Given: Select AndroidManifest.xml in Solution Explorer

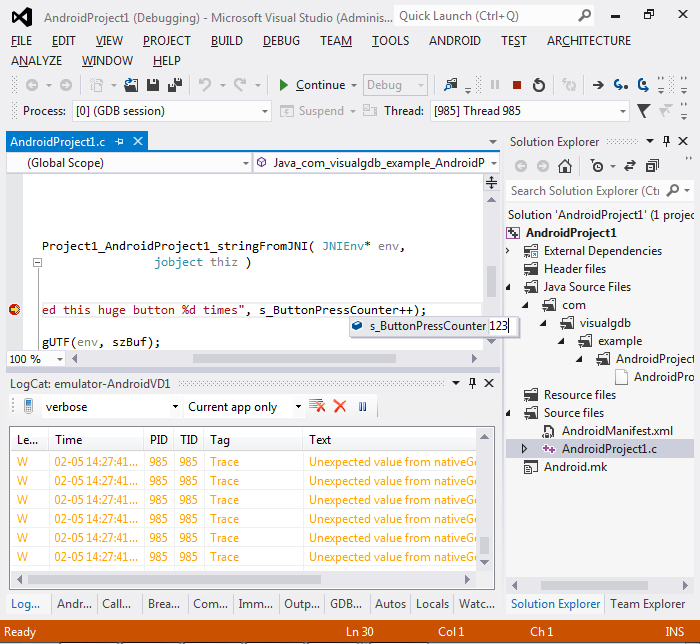Looking at the screenshot, I should (617, 431).
